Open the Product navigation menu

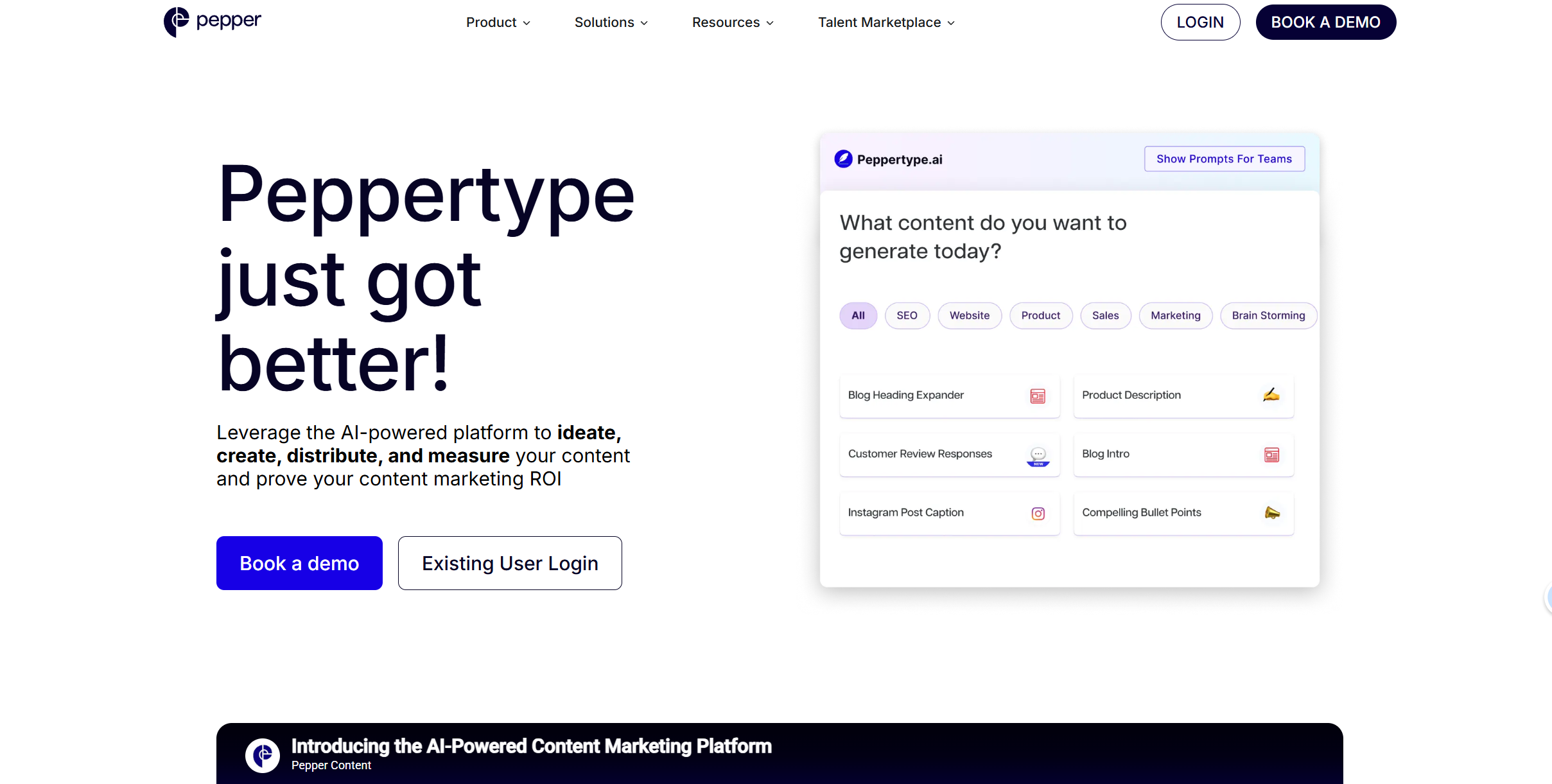pos(498,22)
